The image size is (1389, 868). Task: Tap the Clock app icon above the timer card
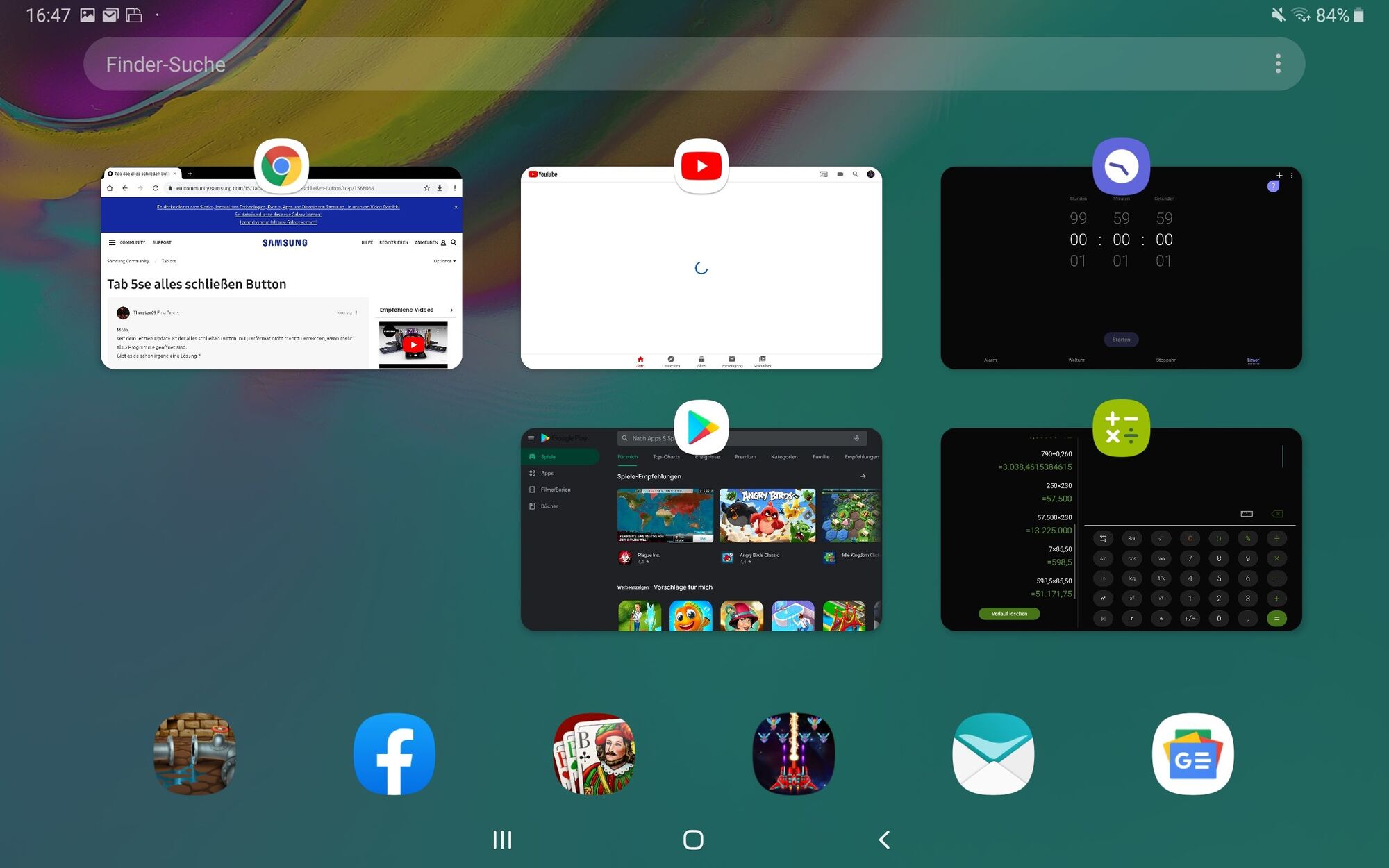click(1121, 166)
